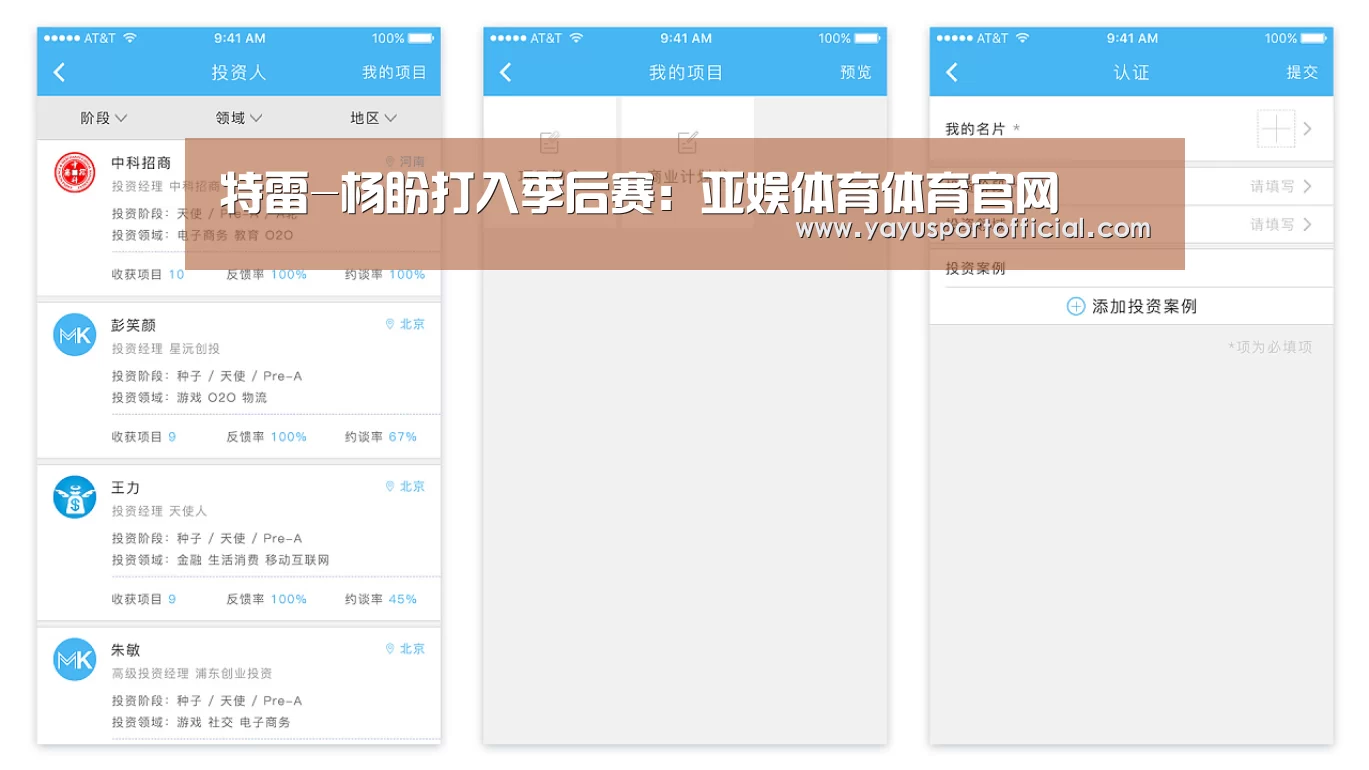Screen dimensions: 1369x770
Task: Click 反馈率 100% in 彭笑颜 card
Action: click(x=267, y=436)
